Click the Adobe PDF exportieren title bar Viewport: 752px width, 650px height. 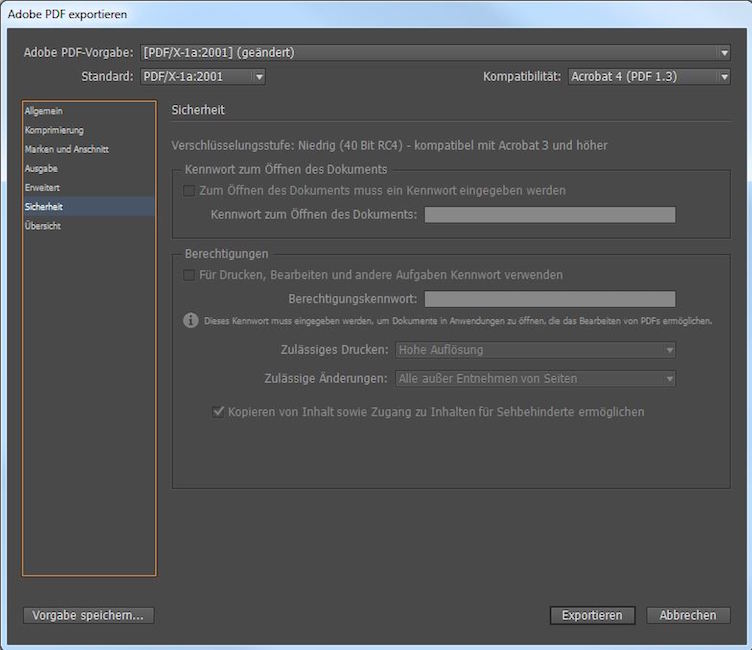(x=376, y=14)
